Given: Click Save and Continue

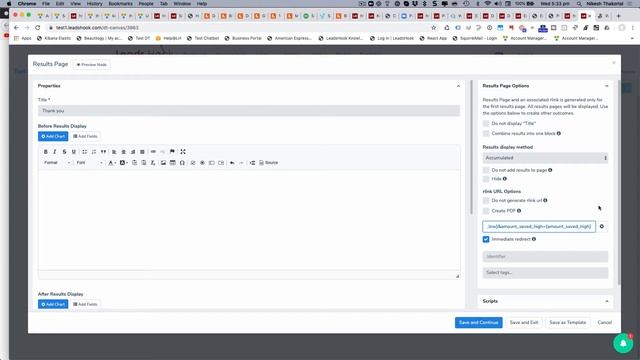Looking at the screenshot, I should pyautogui.click(x=478, y=322).
